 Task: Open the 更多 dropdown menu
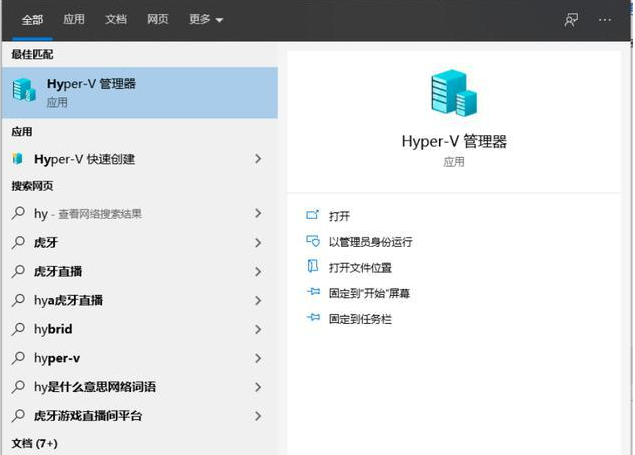tap(206, 19)
